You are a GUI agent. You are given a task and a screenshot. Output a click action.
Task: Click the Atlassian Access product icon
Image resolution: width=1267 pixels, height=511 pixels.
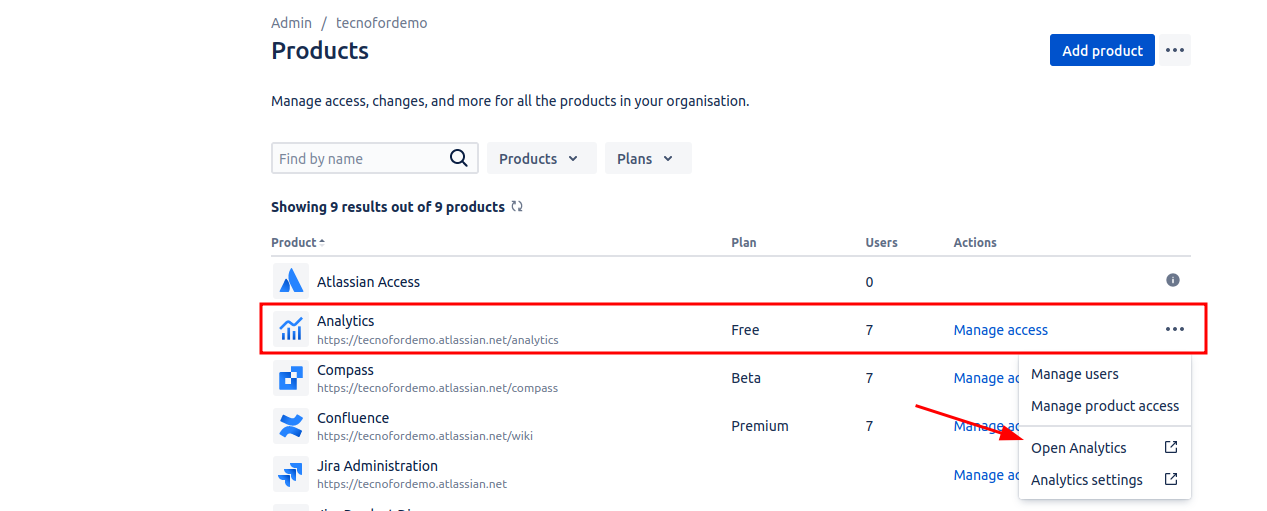click(x=291, y=281)
